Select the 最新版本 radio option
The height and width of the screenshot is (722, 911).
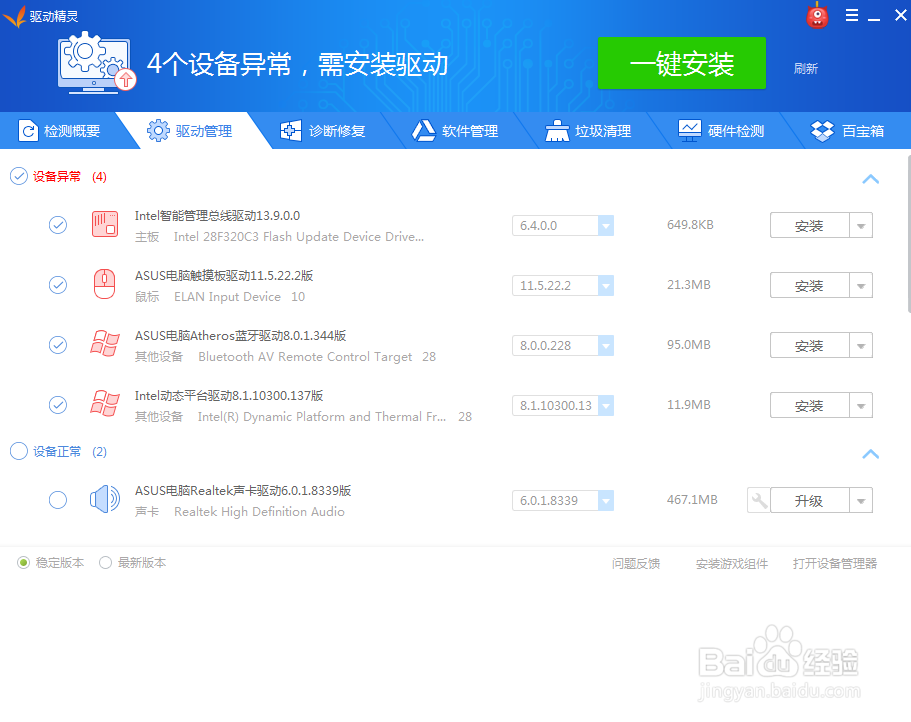(105, 562)
